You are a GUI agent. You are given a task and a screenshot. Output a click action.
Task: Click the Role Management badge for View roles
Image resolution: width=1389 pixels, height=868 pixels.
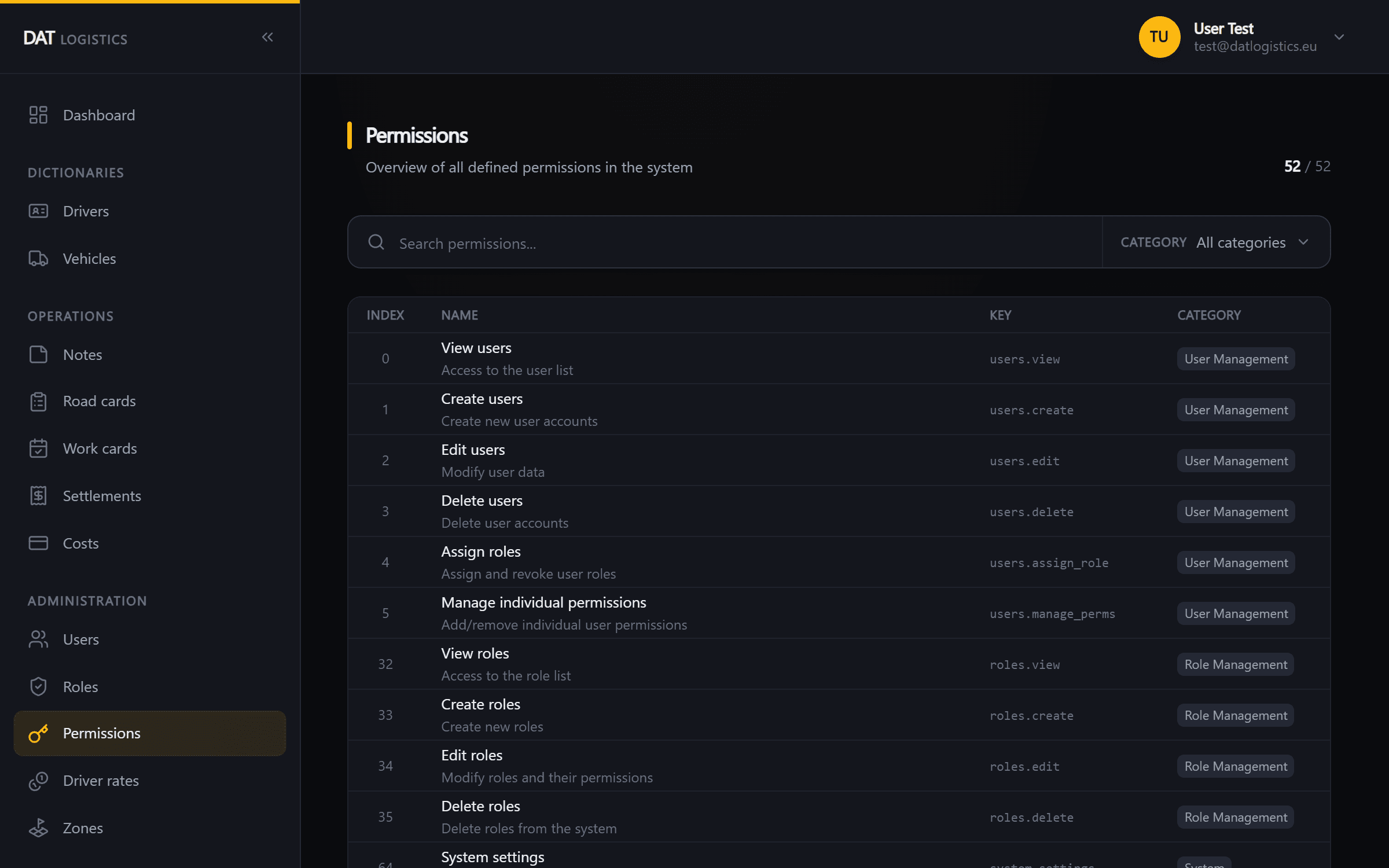pyautogui.click(x=1236, y=664)
